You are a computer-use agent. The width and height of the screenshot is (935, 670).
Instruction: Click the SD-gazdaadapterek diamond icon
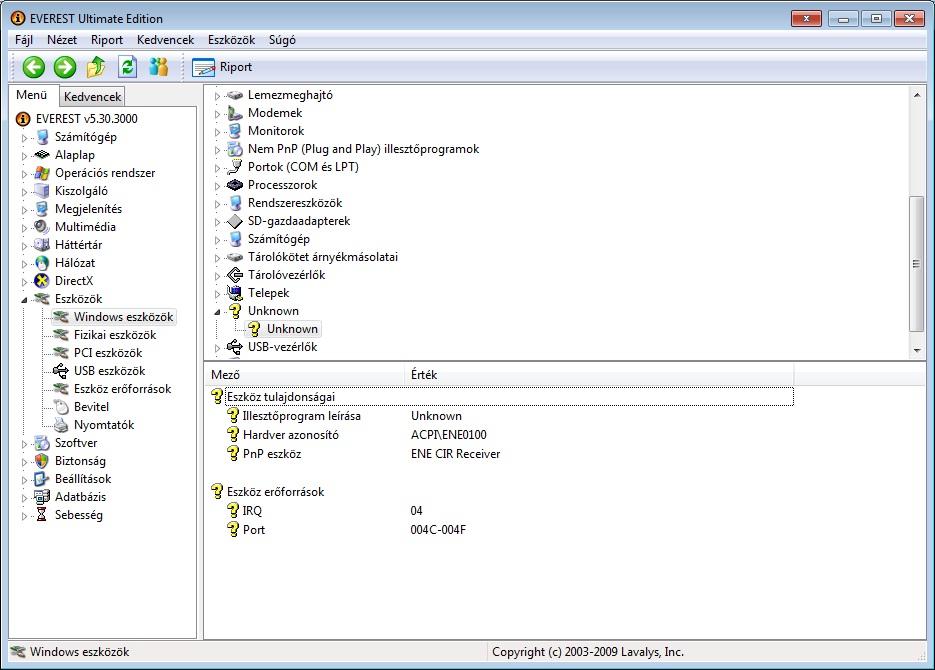(235, 221)
